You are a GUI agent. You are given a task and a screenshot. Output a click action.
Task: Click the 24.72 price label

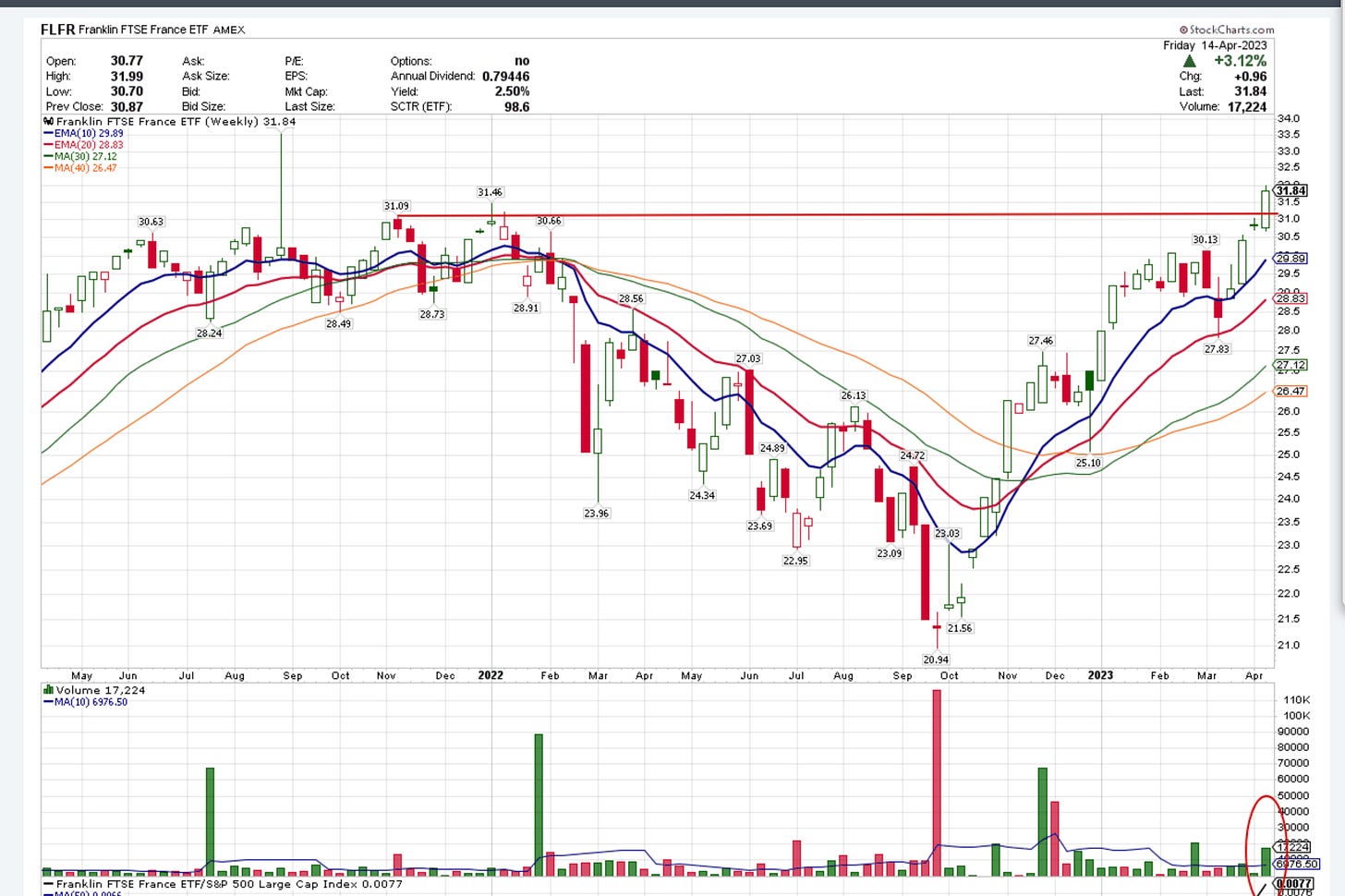[912, 455]
